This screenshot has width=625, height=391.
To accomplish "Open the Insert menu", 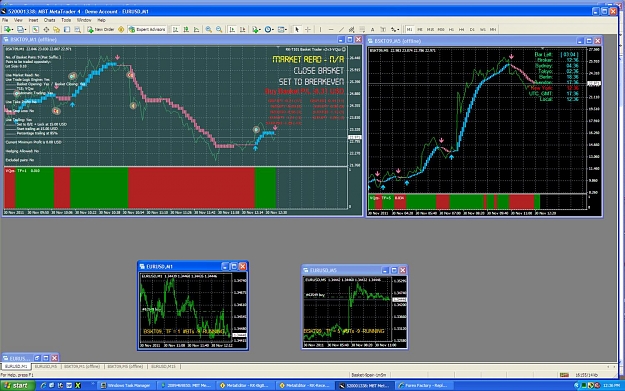I will (33, 20).
